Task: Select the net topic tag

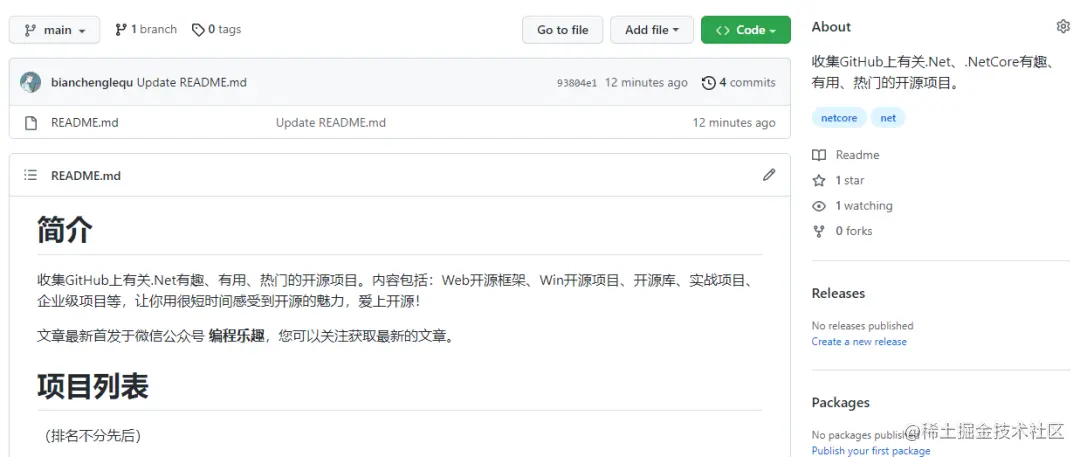Action: (x=888, y=118)
